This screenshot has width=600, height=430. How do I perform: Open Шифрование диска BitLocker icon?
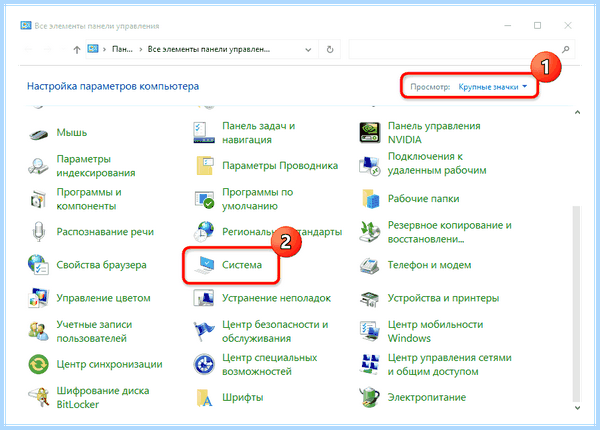39,397
